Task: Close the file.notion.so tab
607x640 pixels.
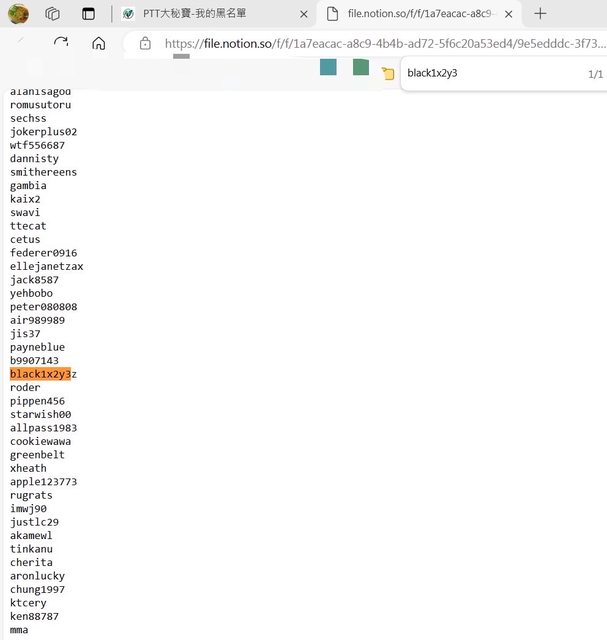Action: tap(509, 14)
